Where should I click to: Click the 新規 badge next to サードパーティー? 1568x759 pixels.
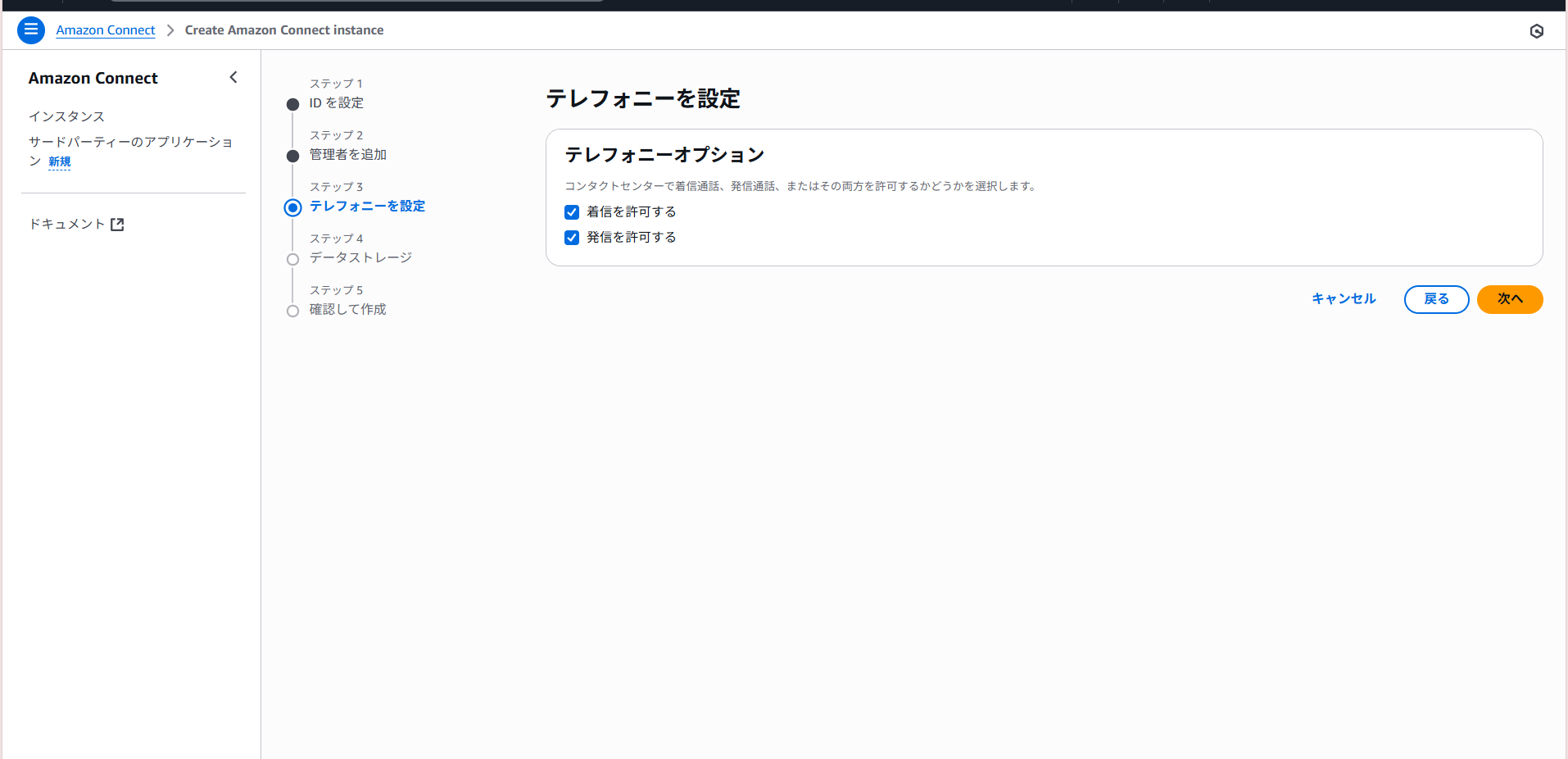(x=59, y=161)
